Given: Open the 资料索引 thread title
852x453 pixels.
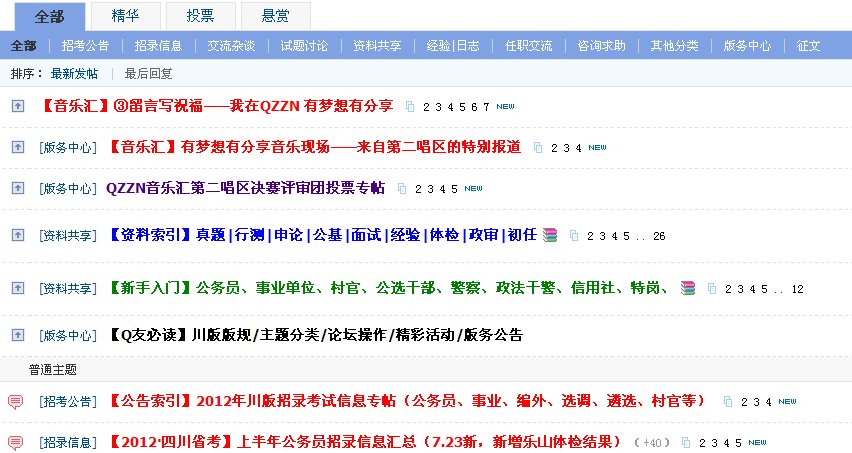Looking at the screenshot, I should [x=323, y=235].
